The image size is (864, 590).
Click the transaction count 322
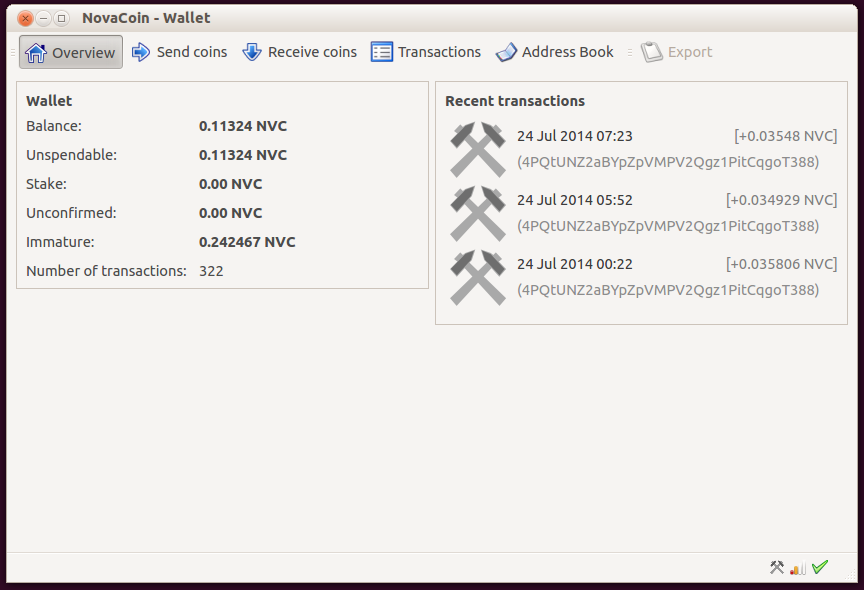[211, 271]
